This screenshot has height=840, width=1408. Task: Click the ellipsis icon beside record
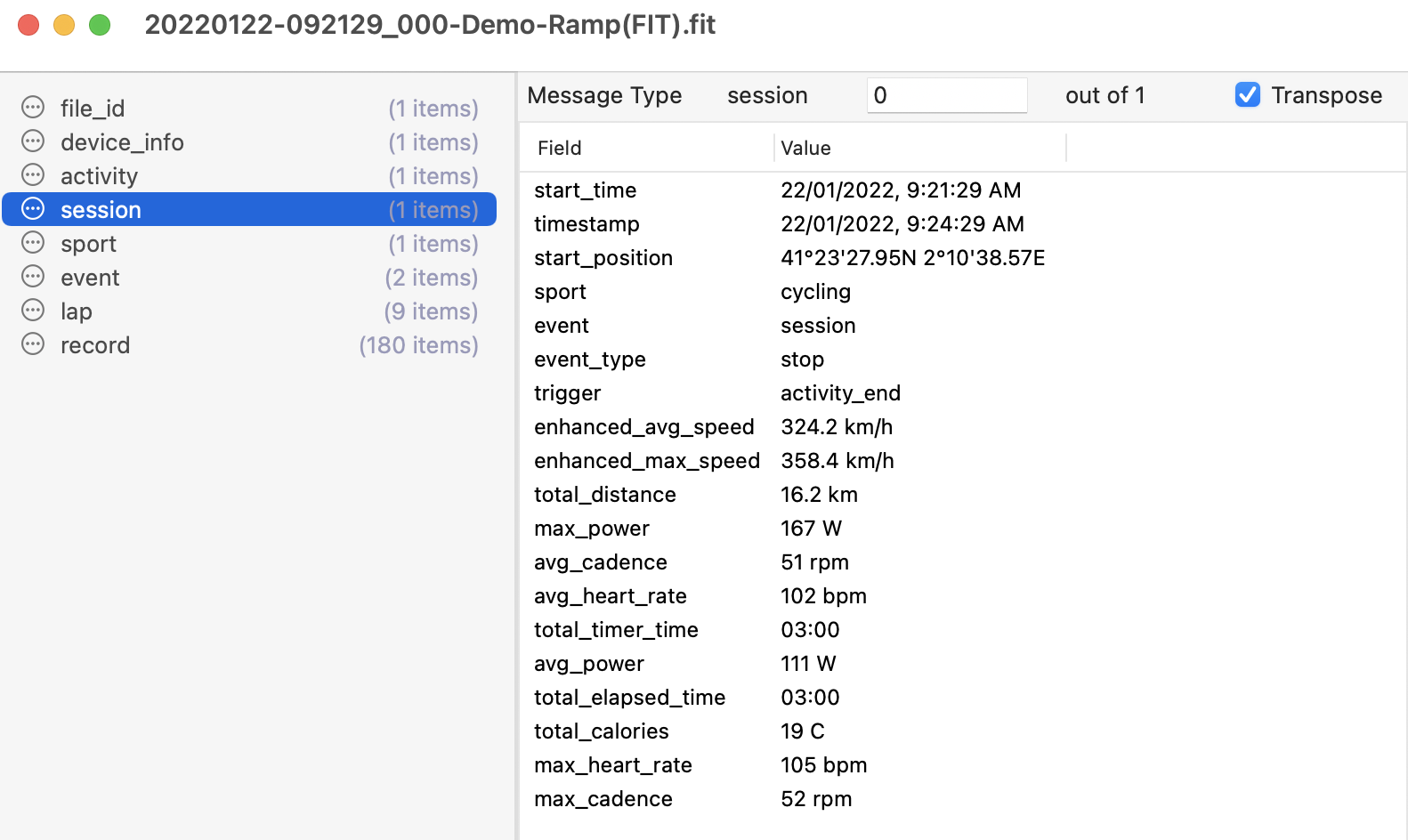pyautogui.click(x=33, y=344)
